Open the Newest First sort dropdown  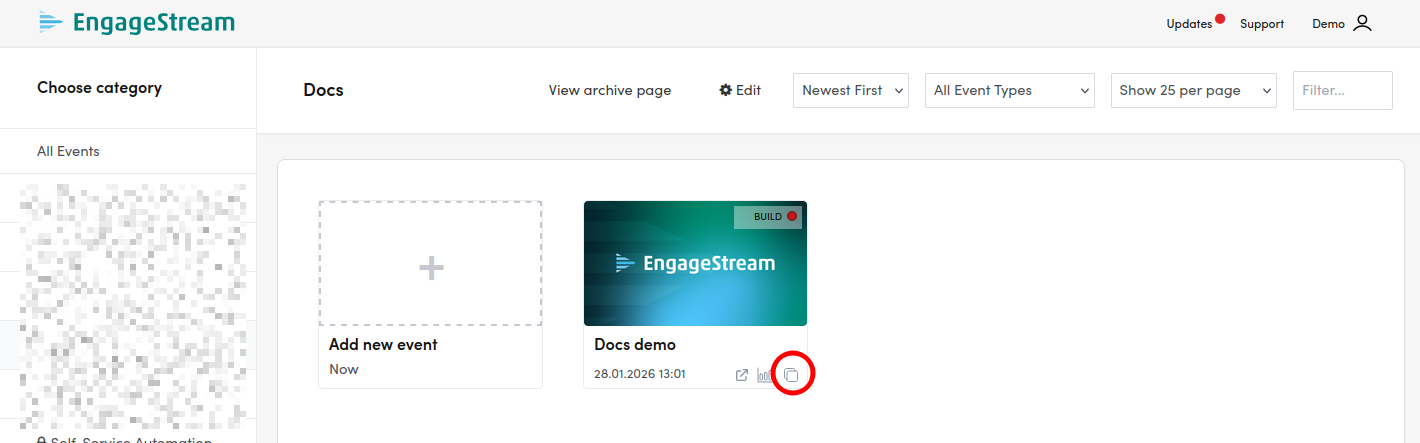pos(851,90)
